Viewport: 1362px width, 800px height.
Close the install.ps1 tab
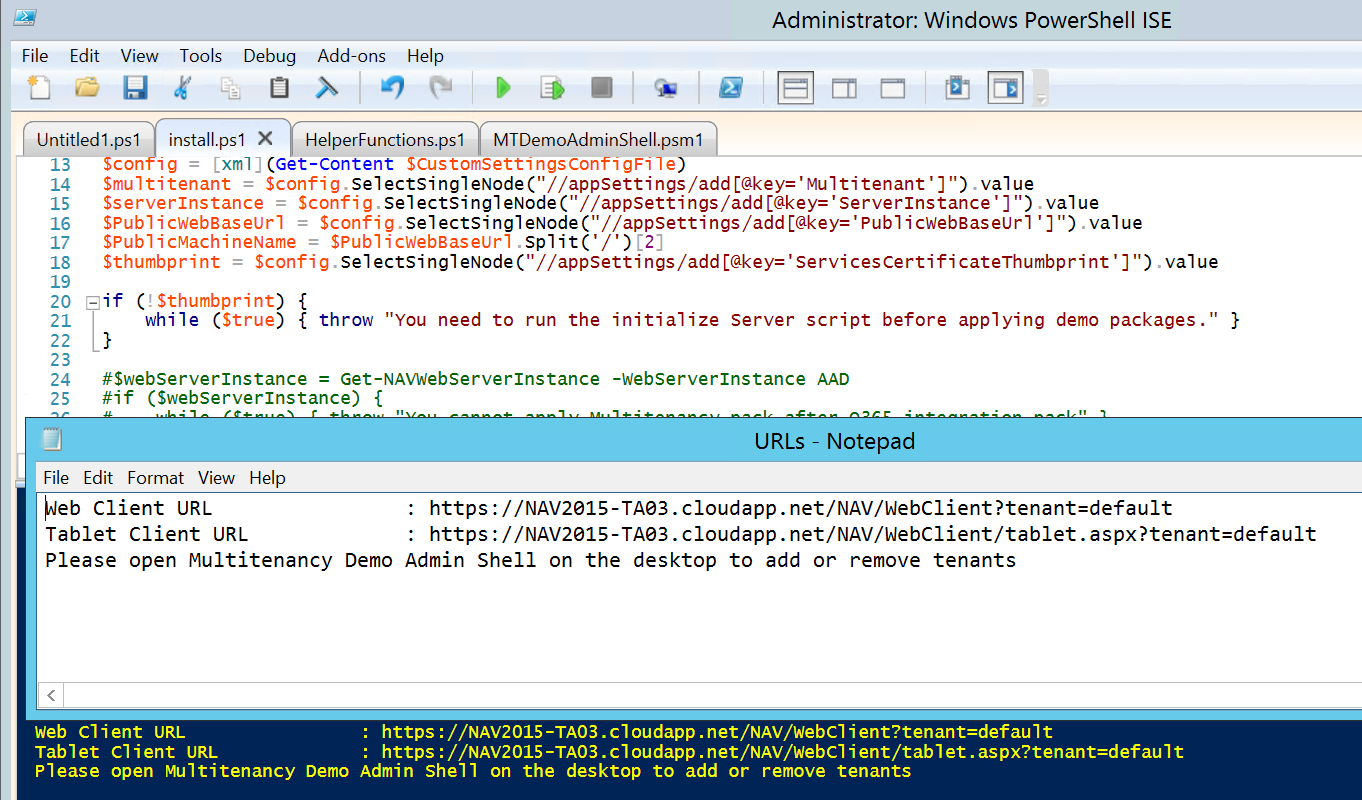(266, 138)
